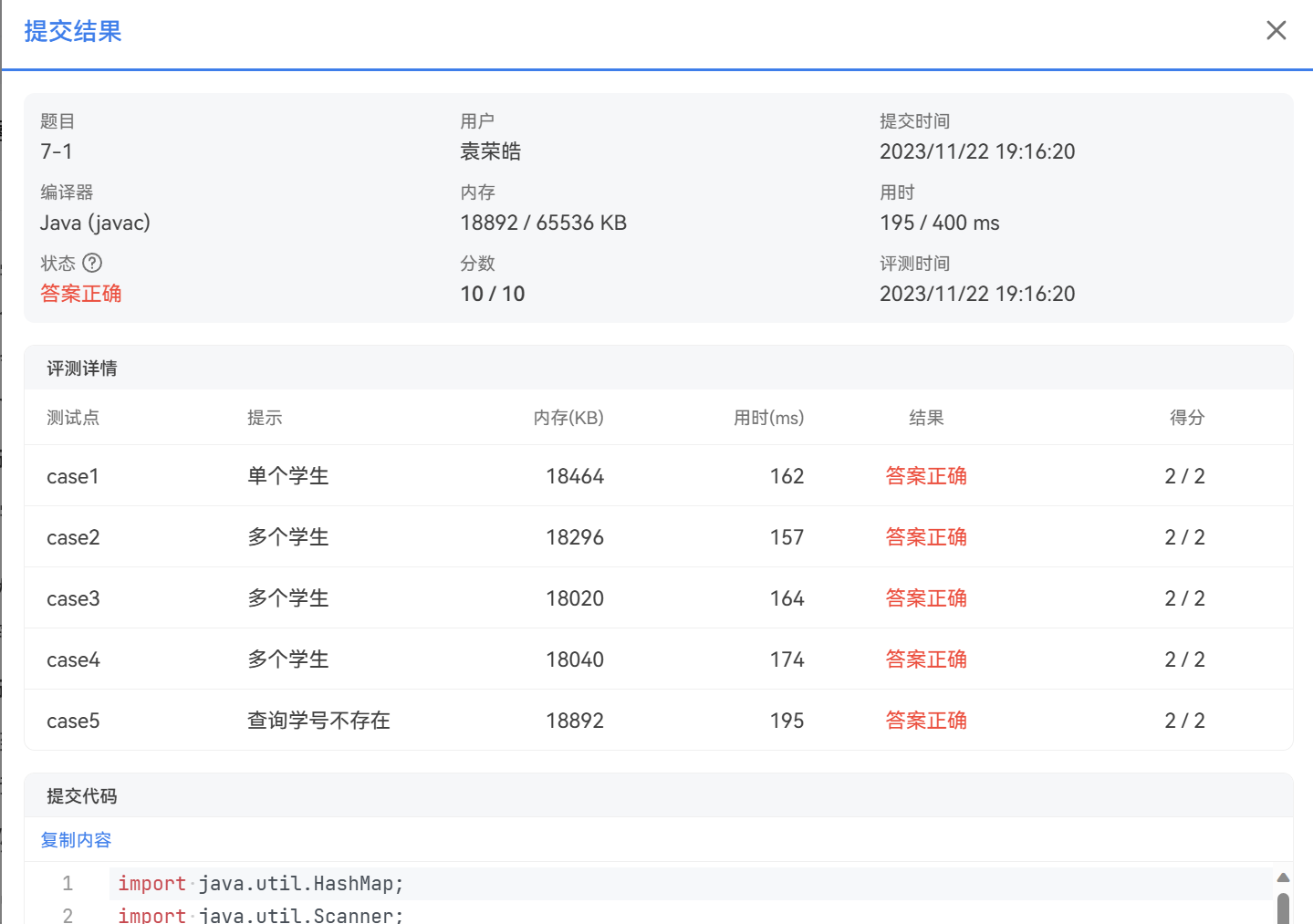
Task: Click the case4 test point label
Action: click(73, 659)
